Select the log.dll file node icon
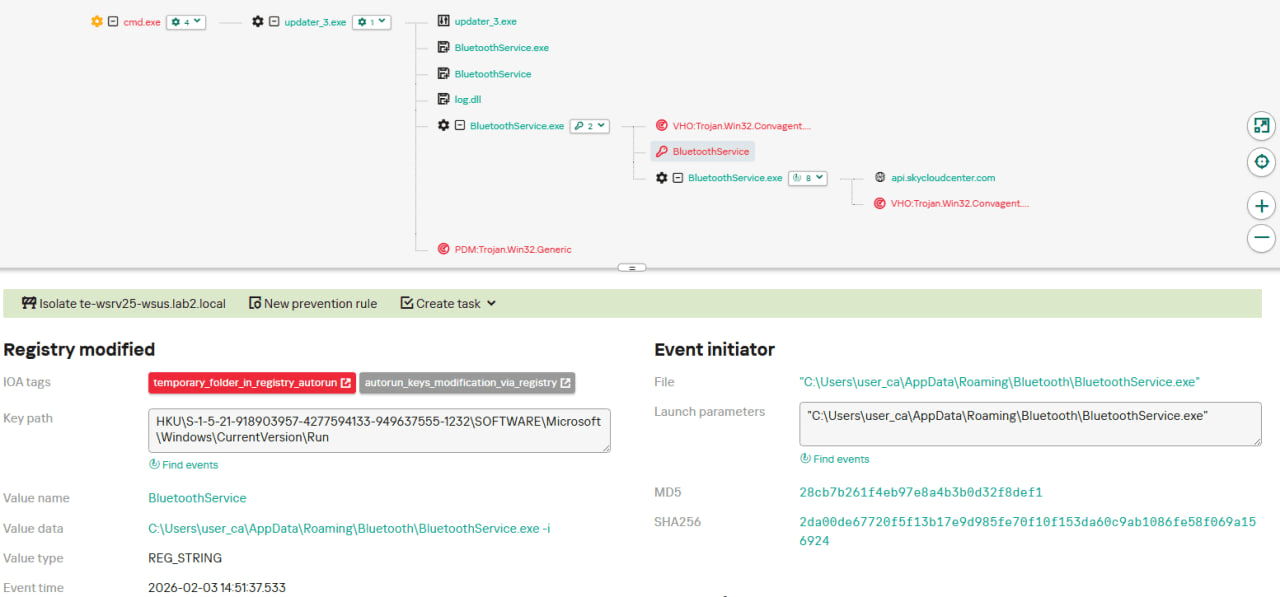 tap(444, 99)
